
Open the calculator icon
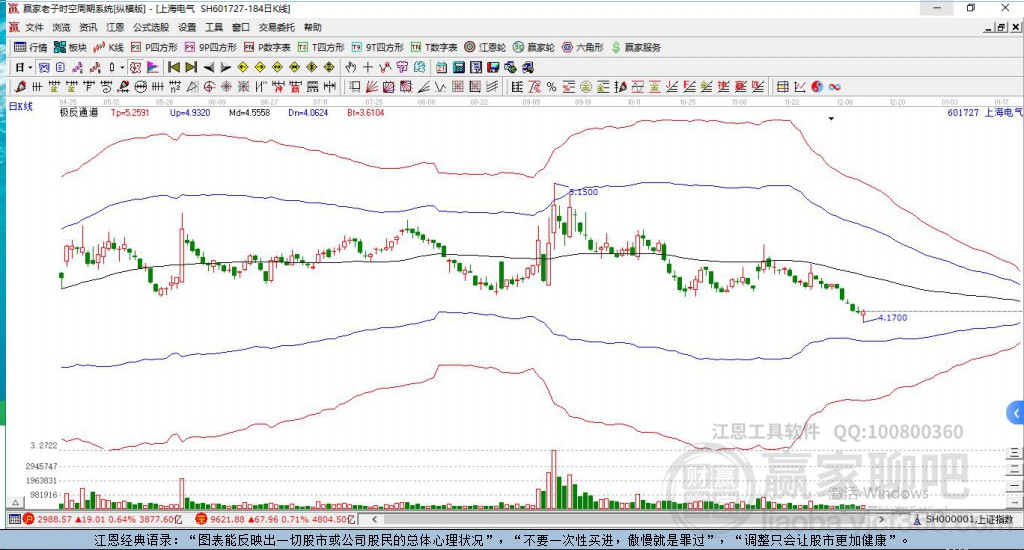[459, 67]
